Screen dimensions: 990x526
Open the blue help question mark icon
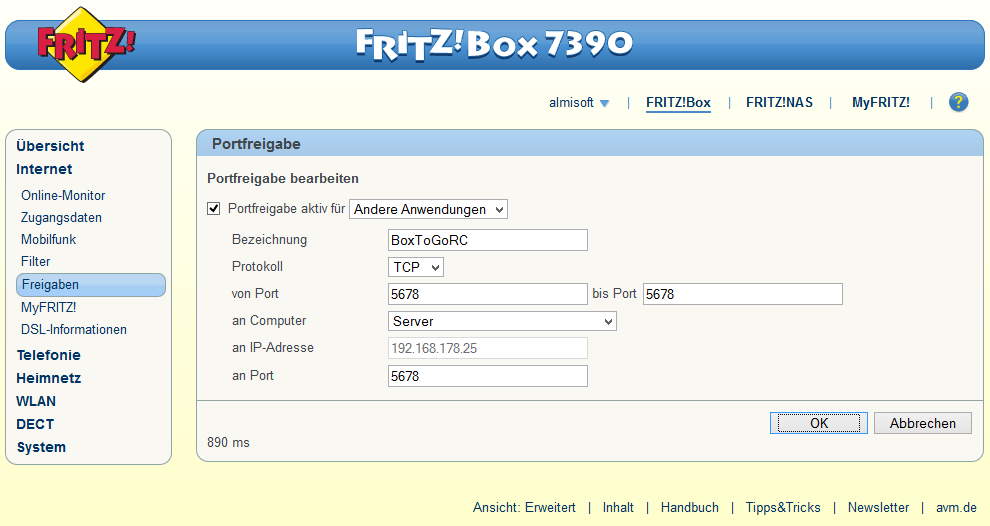(x=958, y=102)
